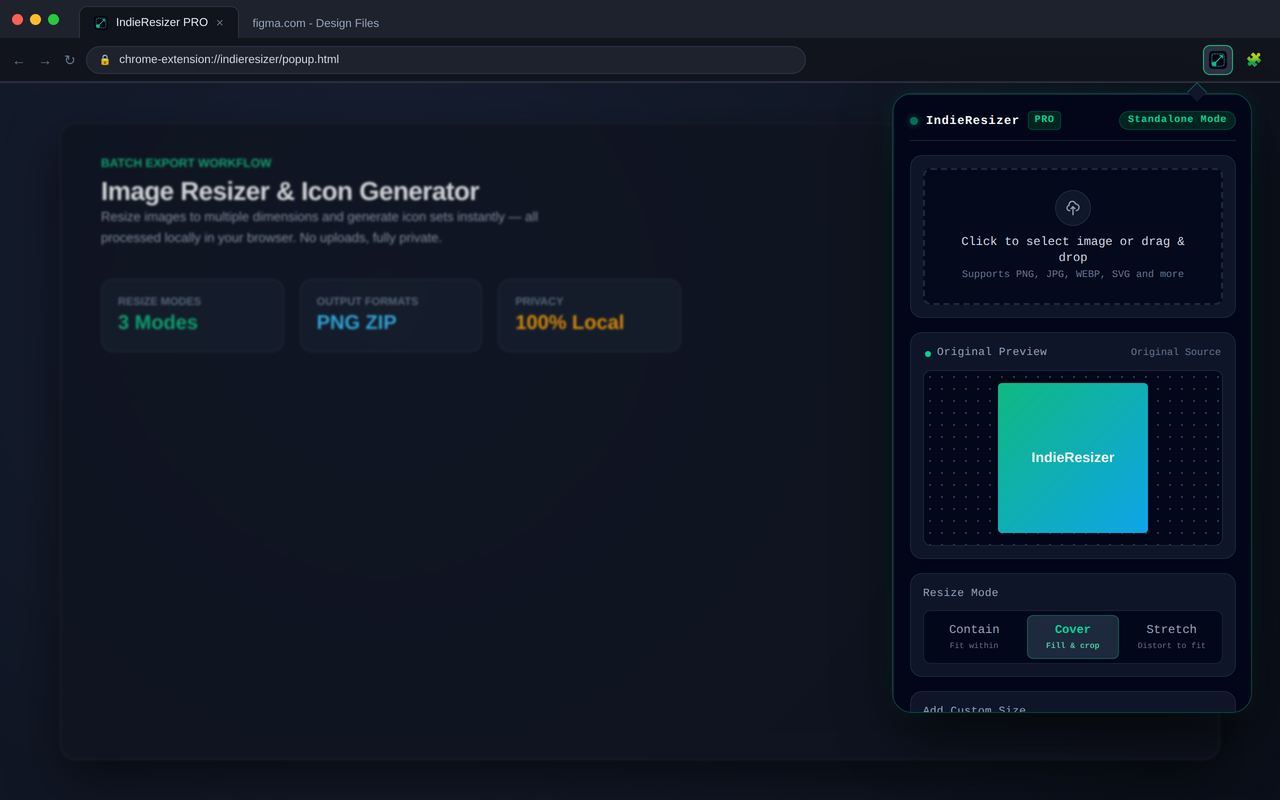Click the Original Source label
The width and height of the screenshot is (1280, 800).
[x=1176, y=352]
